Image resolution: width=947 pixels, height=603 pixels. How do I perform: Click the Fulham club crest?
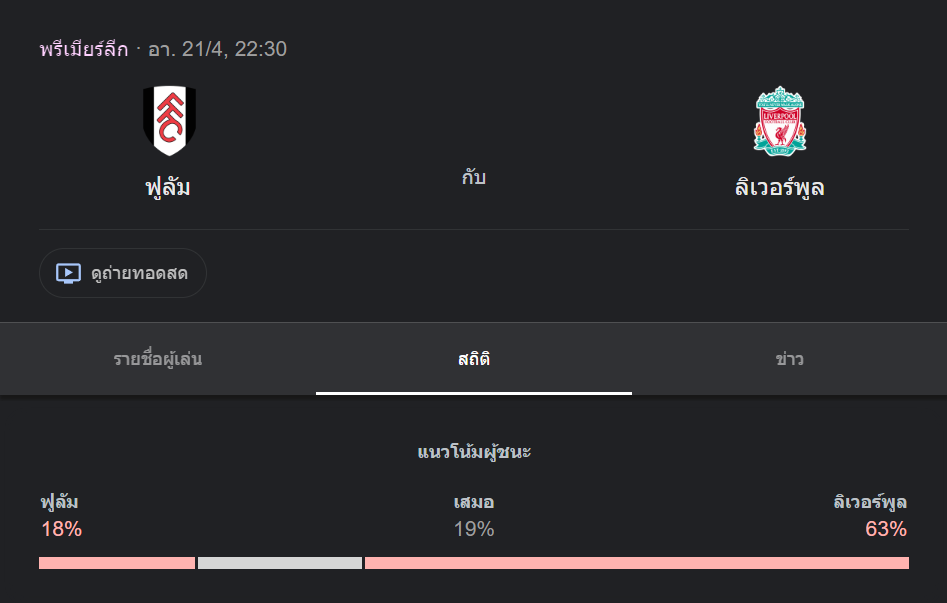[x=168, y=121]
